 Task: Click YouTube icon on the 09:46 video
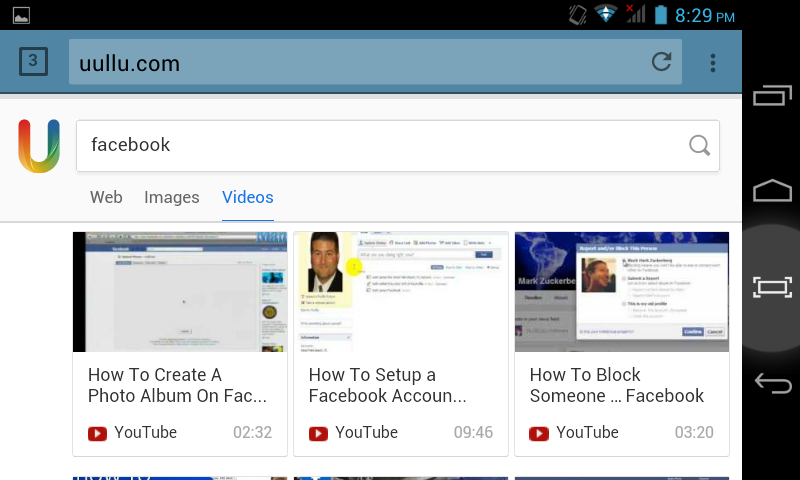coord(318,434)
